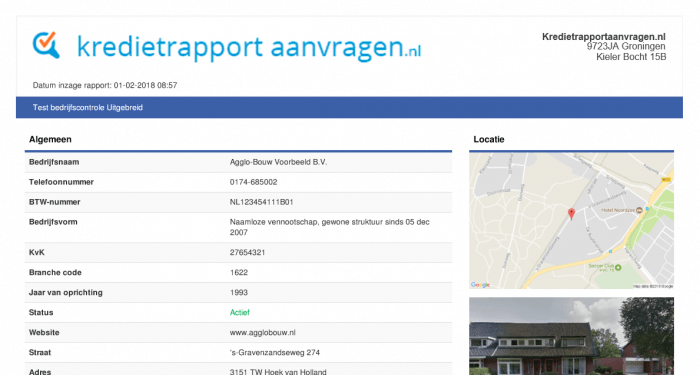Viewport: 700px width, 375px height.
Task: Open the street view house photo
Action: click(x=571, y=336)
